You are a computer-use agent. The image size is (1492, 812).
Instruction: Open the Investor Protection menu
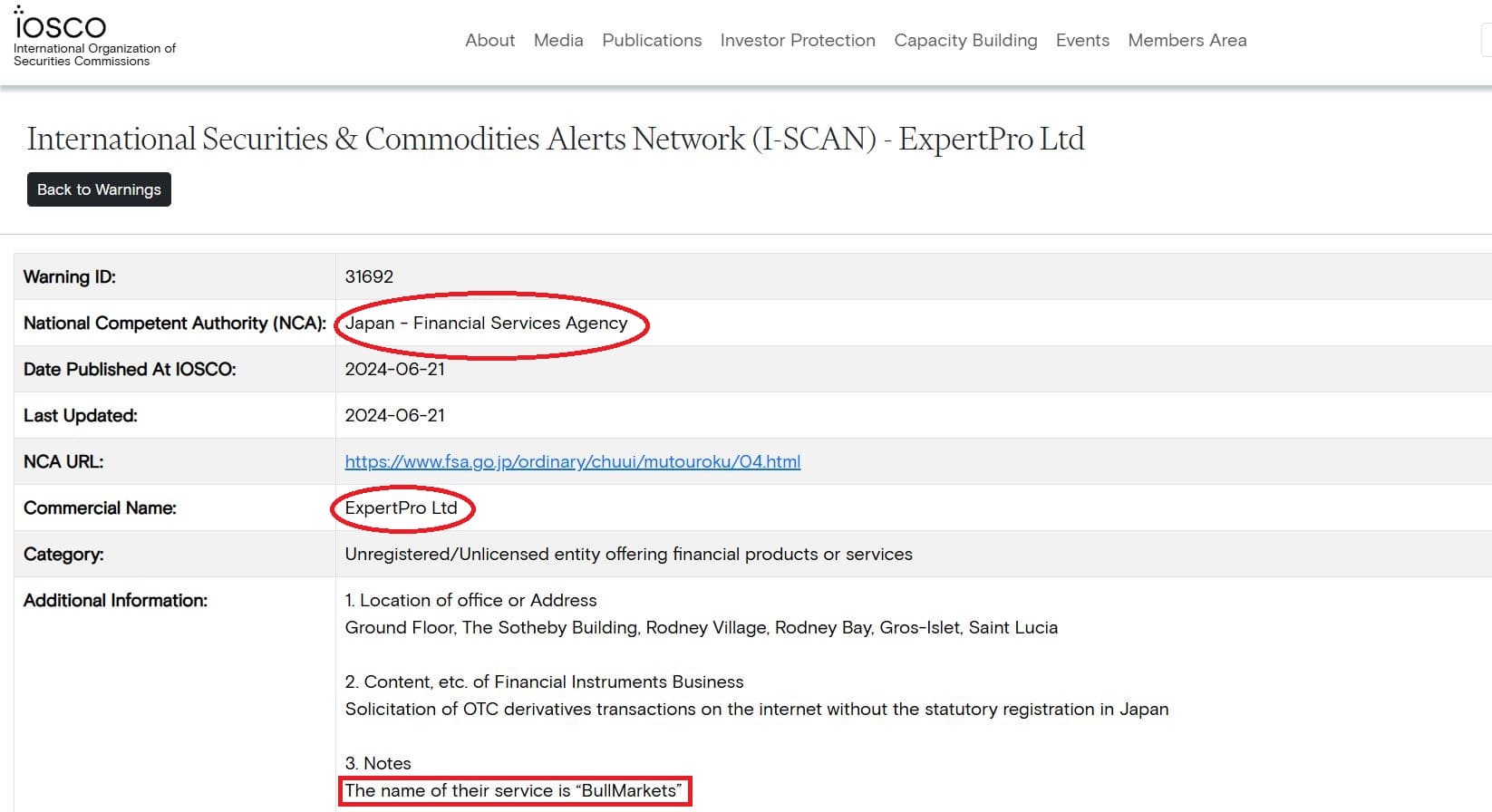click(x=798, y=41)
